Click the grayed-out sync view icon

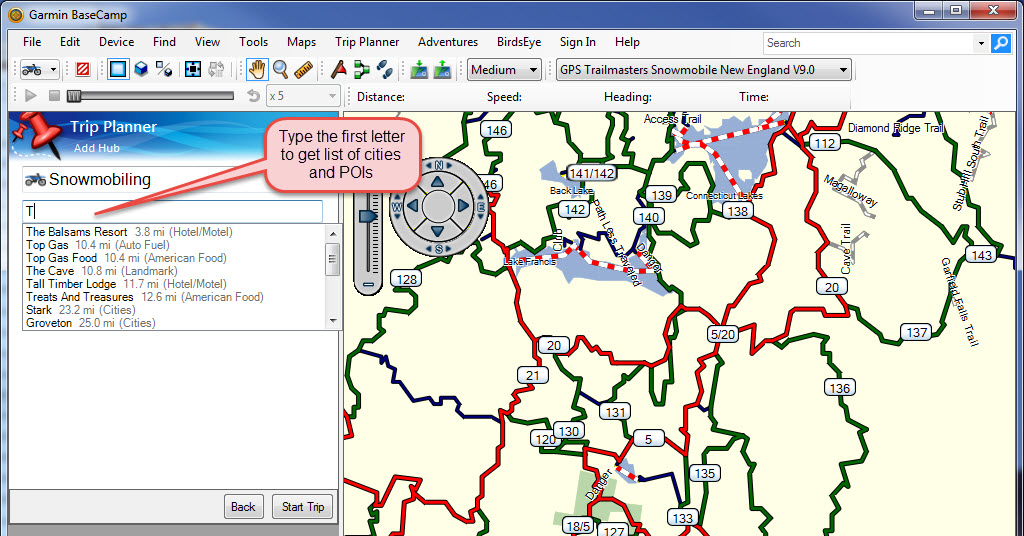click(216, 69)
